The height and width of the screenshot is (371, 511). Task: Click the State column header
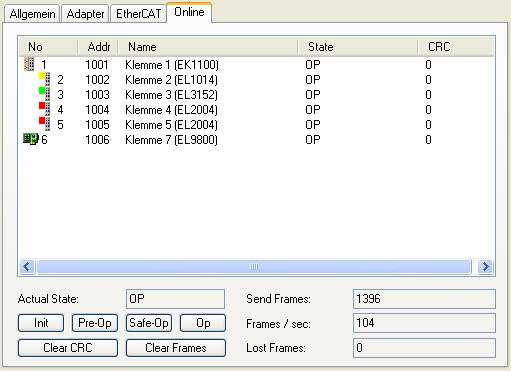point(358,47)
